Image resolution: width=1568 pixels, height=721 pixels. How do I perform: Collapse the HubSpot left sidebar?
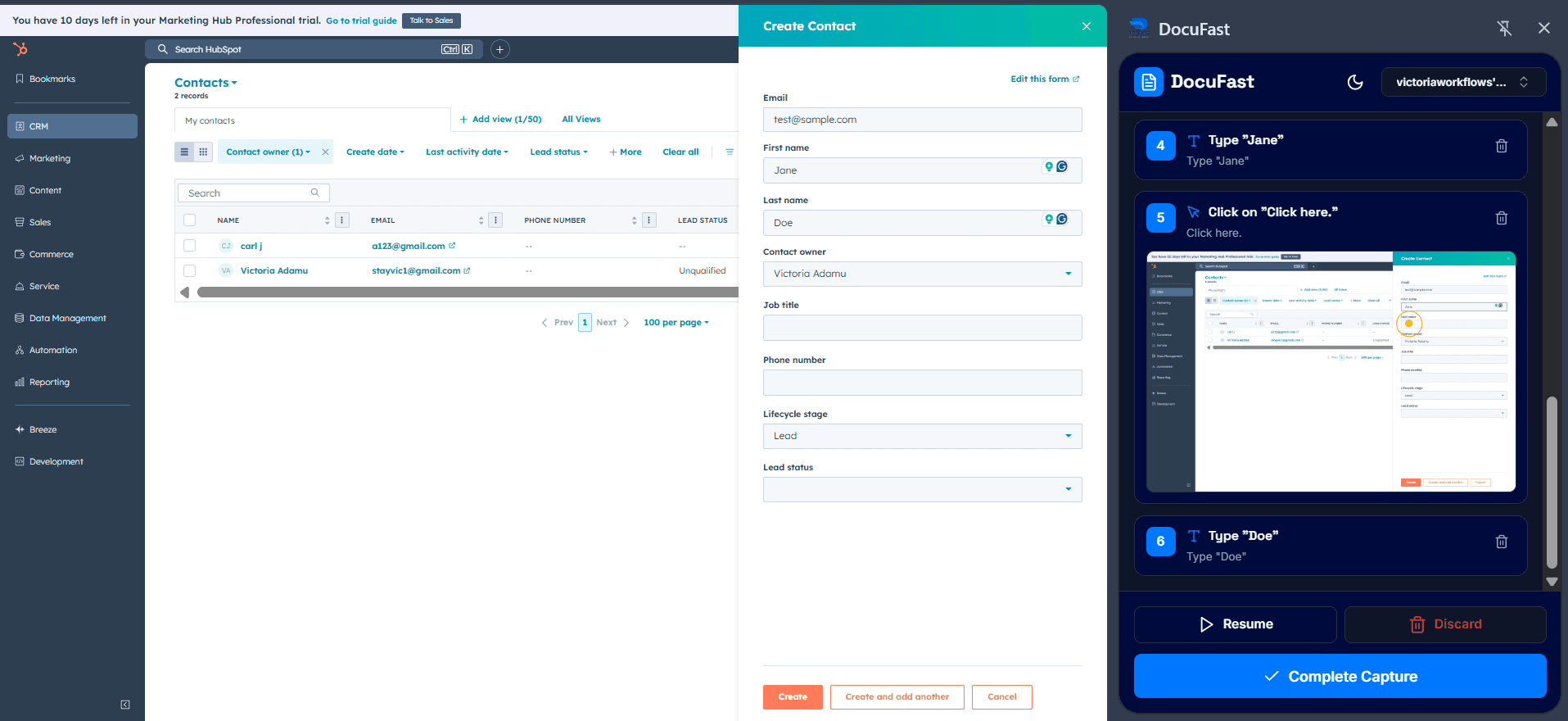[x=125, y=705]
